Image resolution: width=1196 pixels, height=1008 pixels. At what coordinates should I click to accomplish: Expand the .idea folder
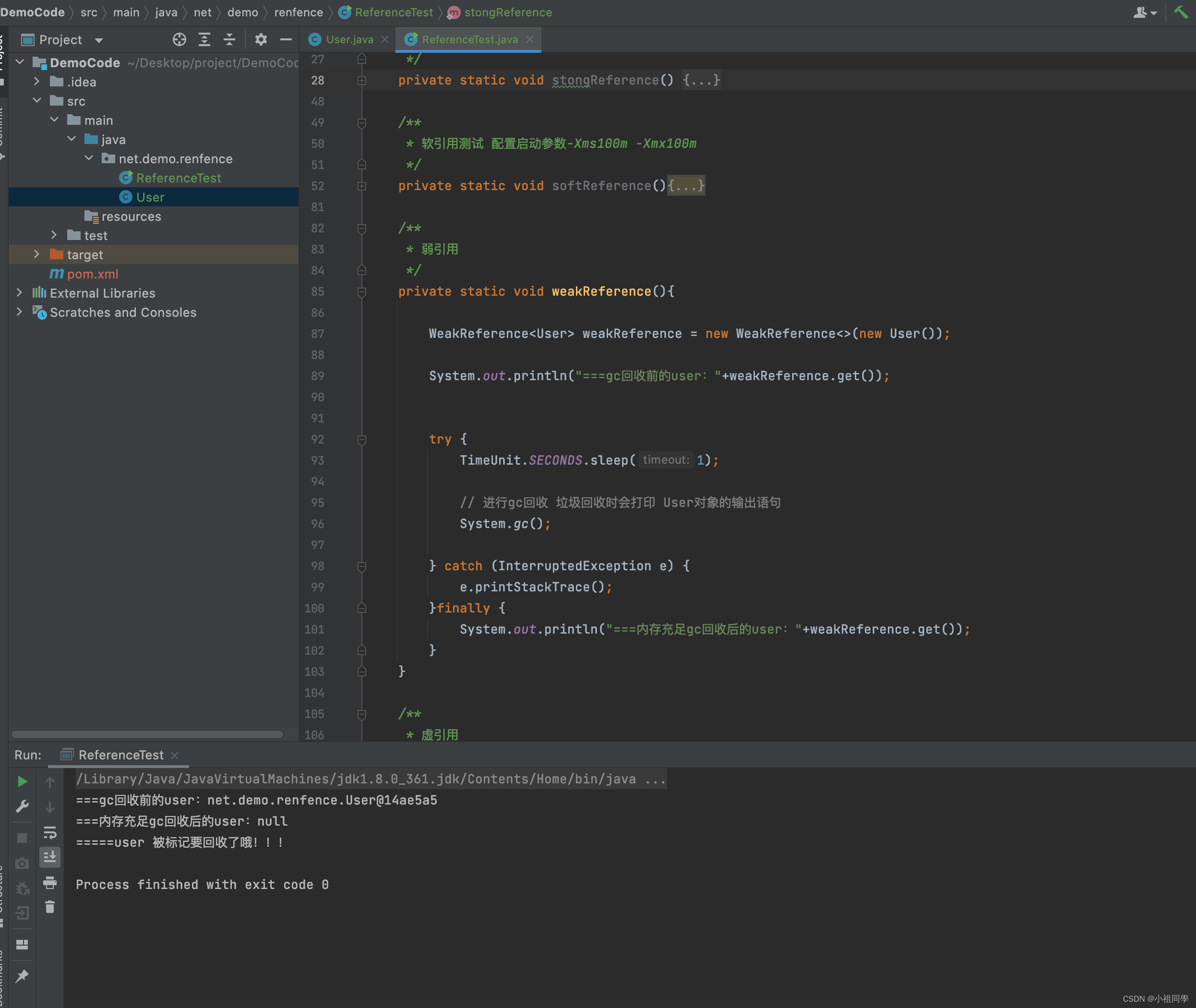point(37,81)
